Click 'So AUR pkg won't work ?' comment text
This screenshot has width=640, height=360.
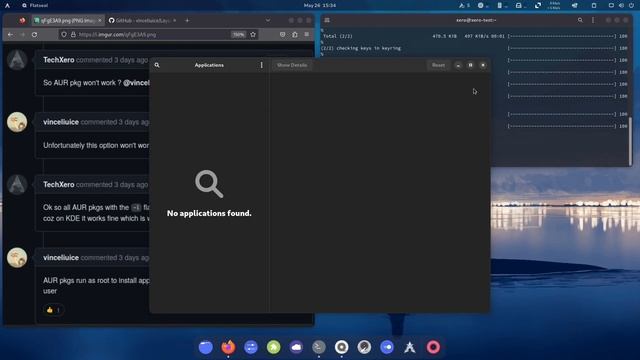pos(82,83)
